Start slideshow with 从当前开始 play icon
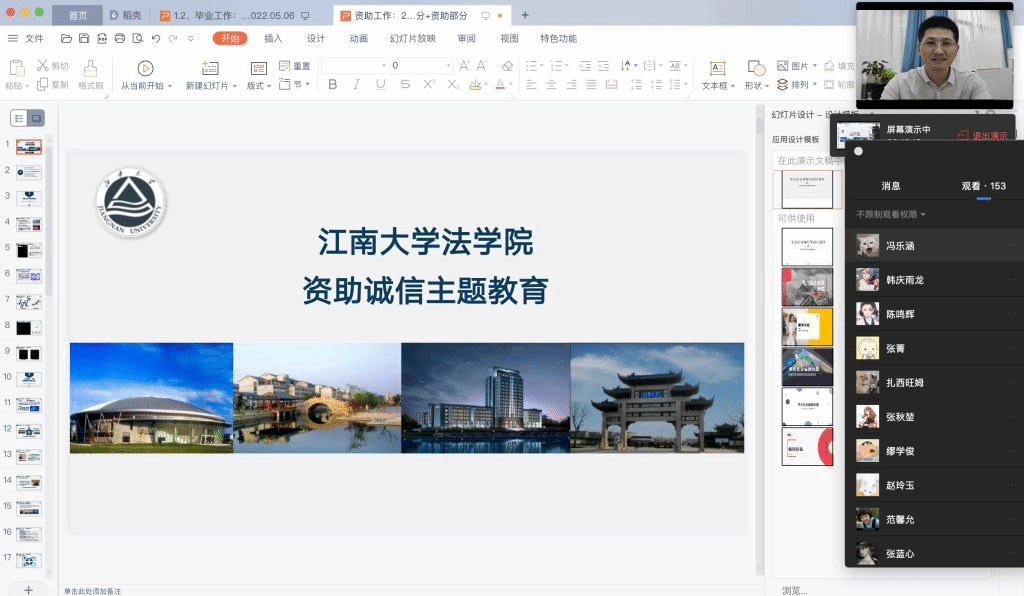The image size is (1024, 596). click(x=145, y=68)
